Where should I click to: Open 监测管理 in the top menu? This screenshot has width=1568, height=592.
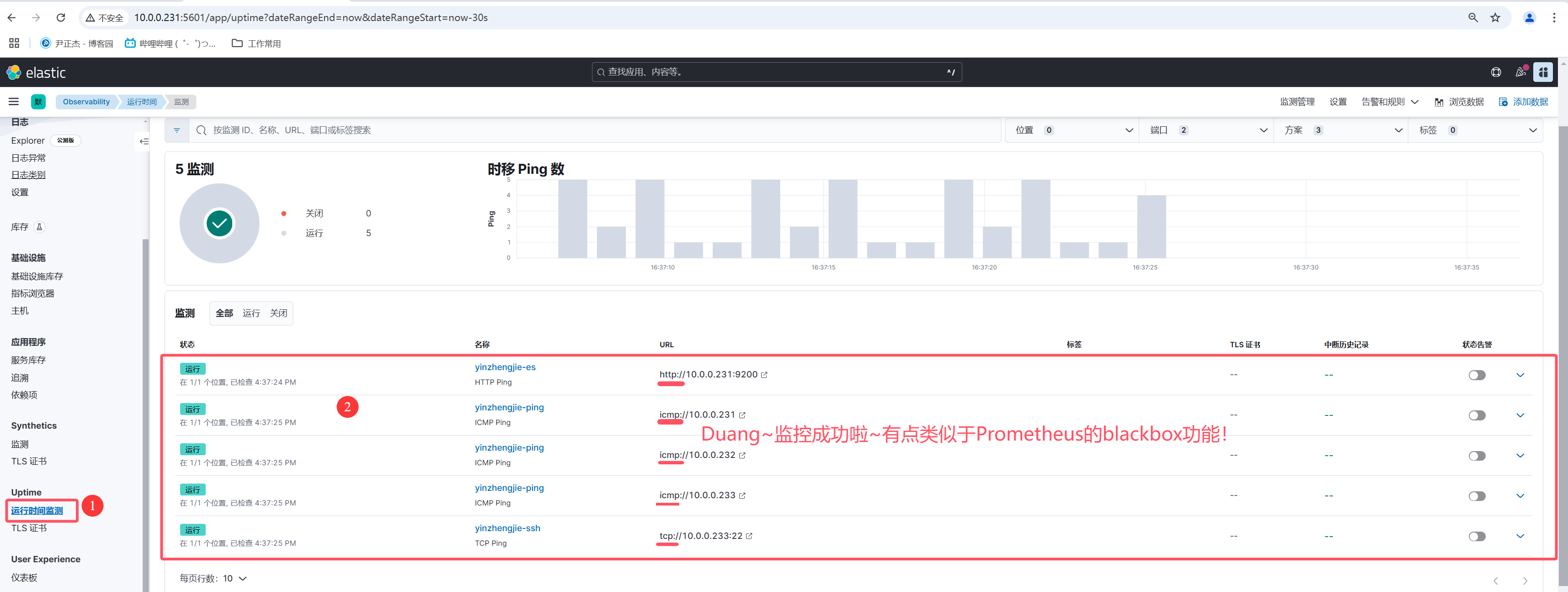[1297, 102]
